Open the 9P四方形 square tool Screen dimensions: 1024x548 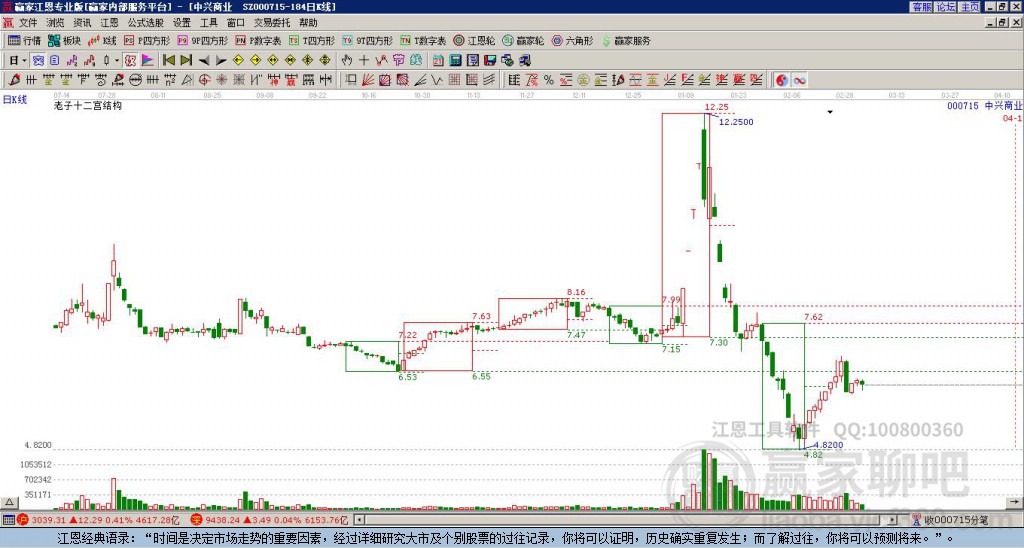tap(203, 40)
